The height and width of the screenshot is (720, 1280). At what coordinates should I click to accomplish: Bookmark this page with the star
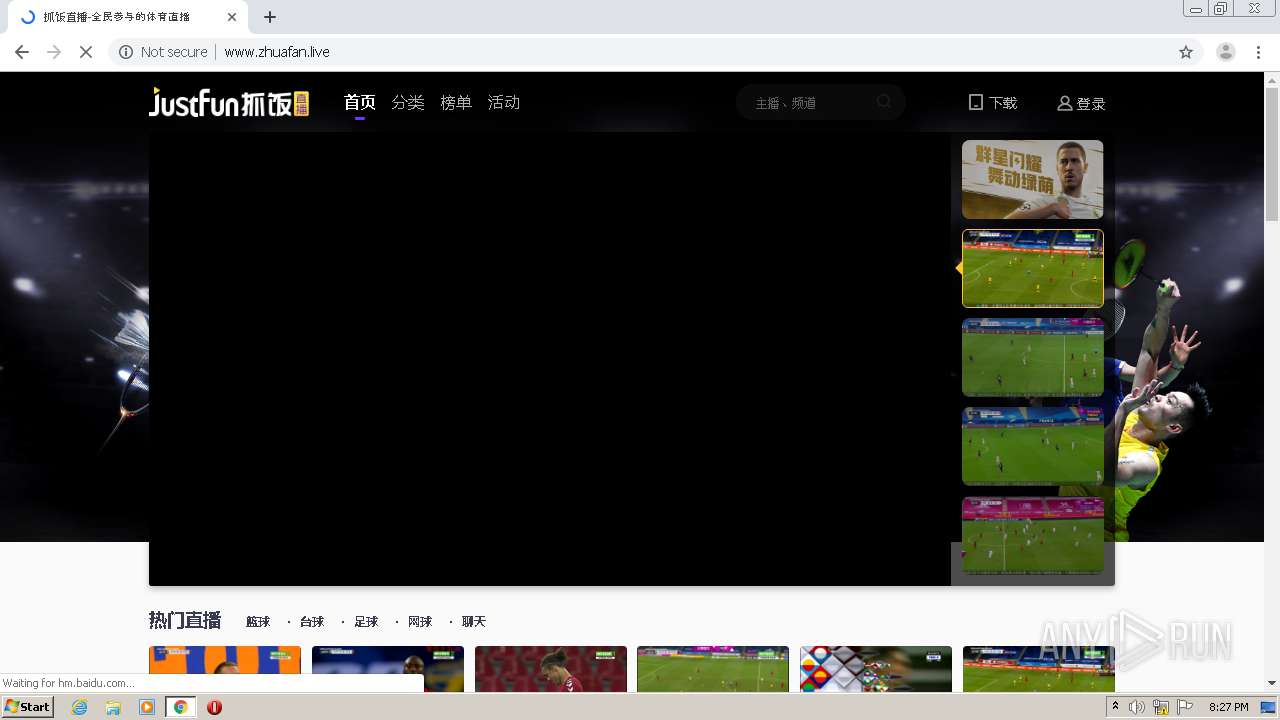[1186, 52]
